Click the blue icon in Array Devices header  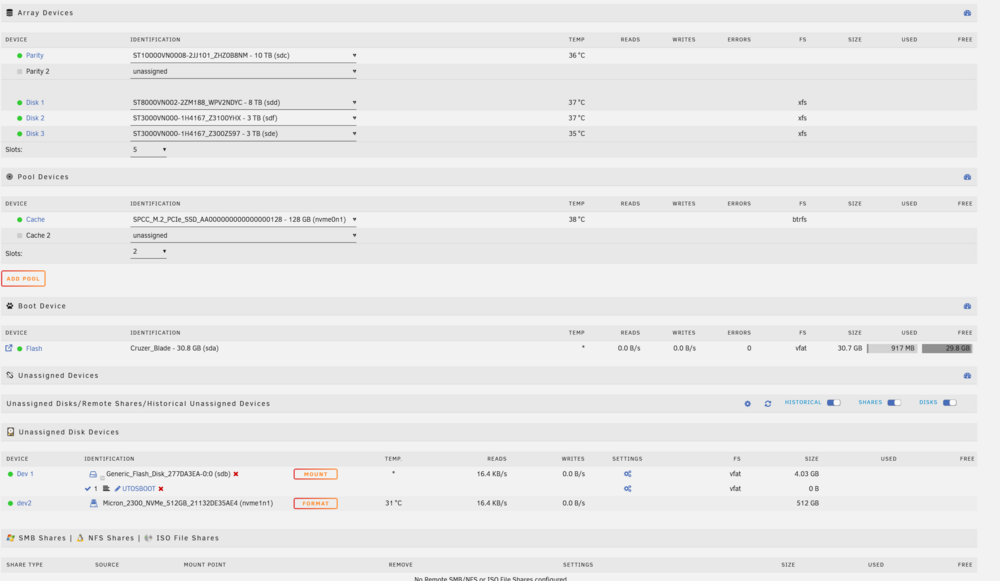967,13
